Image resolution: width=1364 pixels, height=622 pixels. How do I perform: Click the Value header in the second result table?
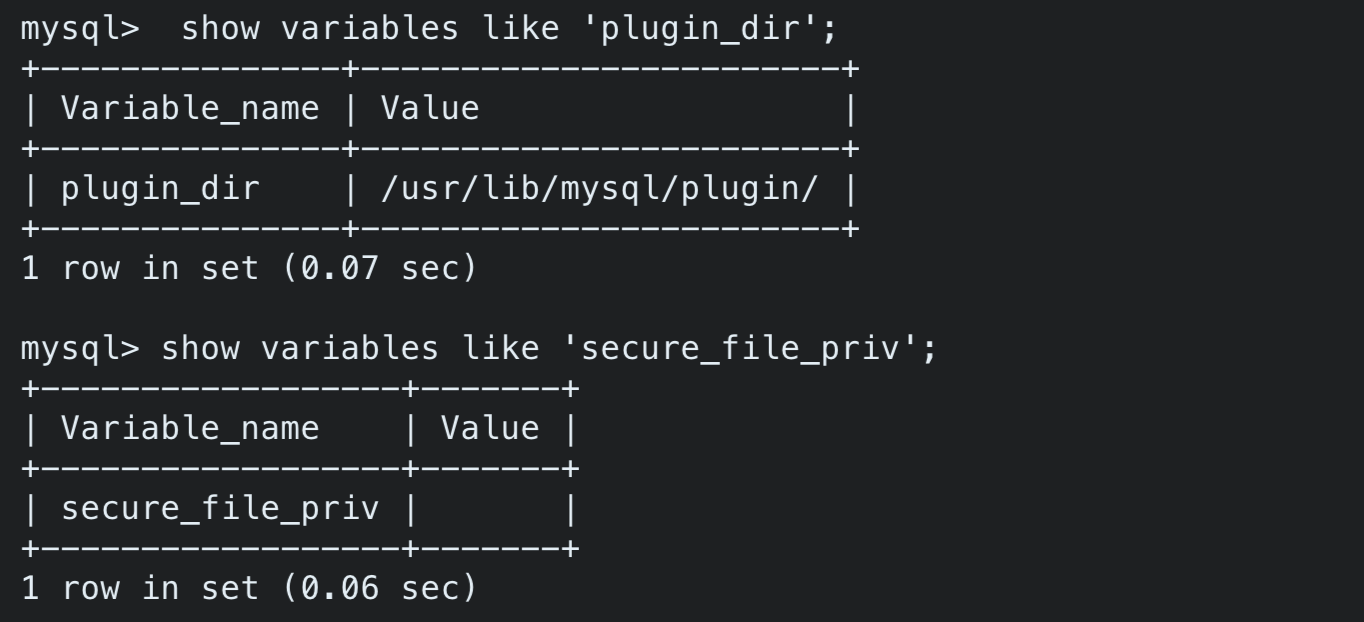click(490, 428)
